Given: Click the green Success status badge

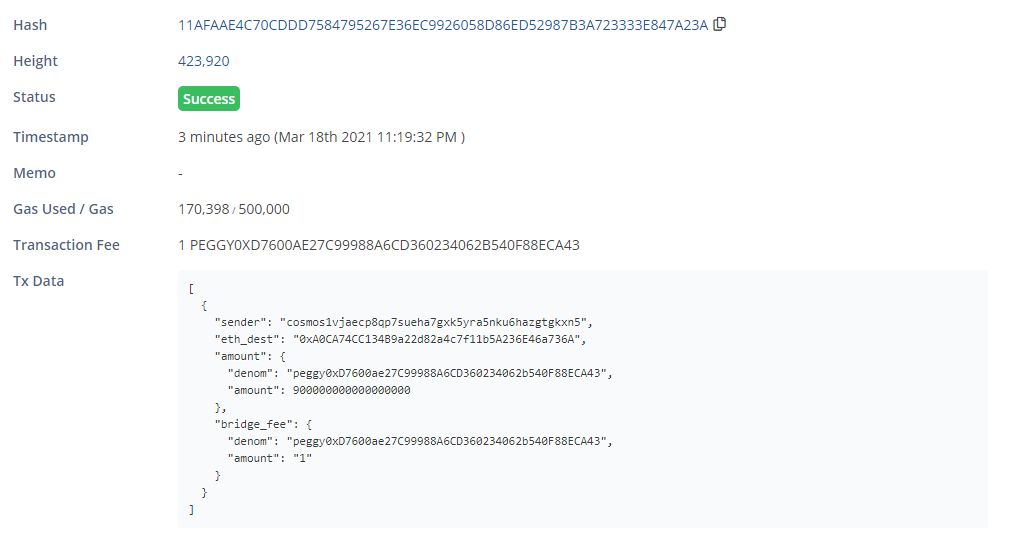Looking at the screenshot, I should click(209, 99).
